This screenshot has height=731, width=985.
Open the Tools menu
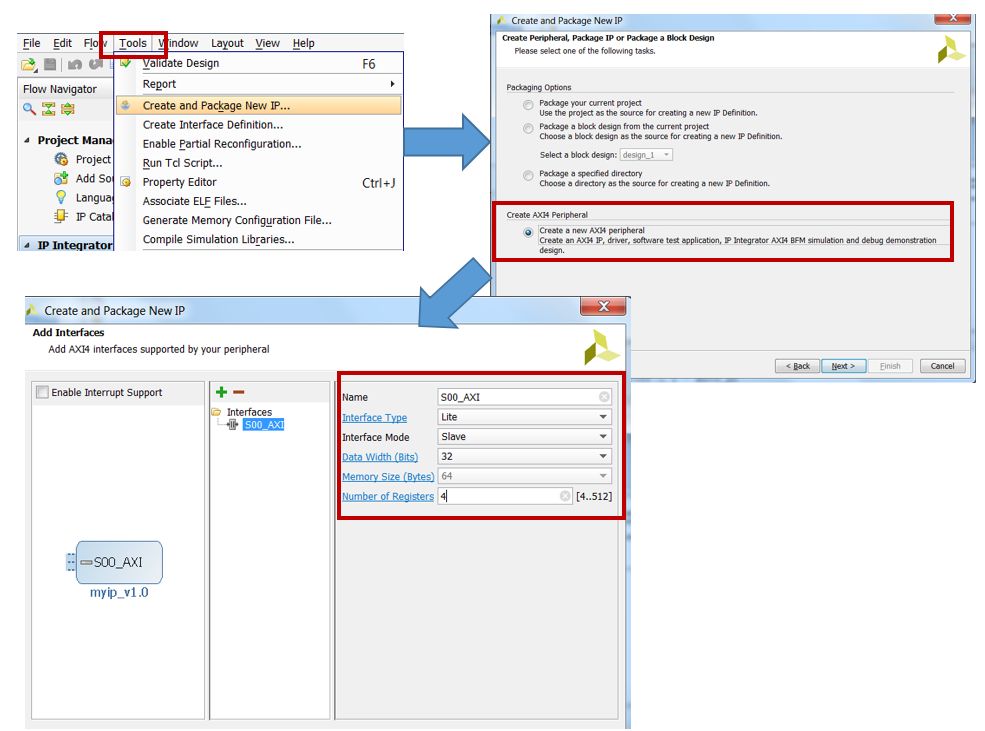tap(133, 43)
